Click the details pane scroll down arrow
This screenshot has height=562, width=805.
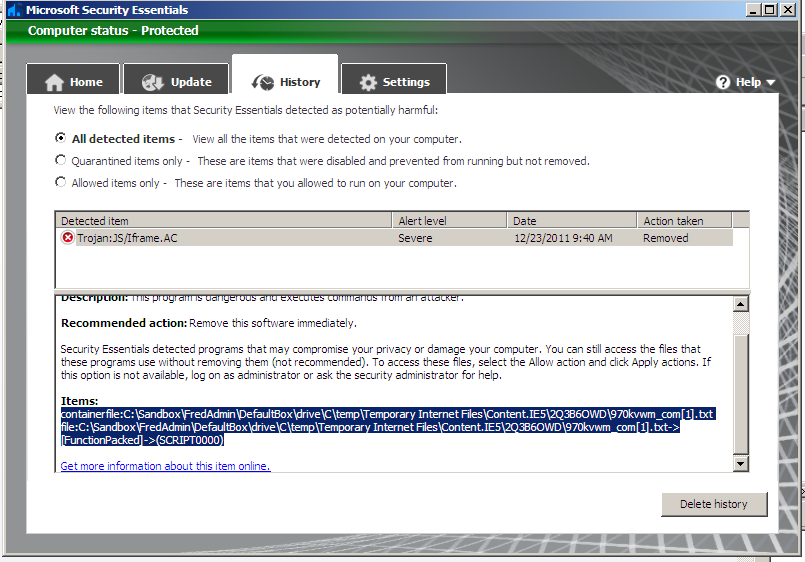tap(740, 463)
